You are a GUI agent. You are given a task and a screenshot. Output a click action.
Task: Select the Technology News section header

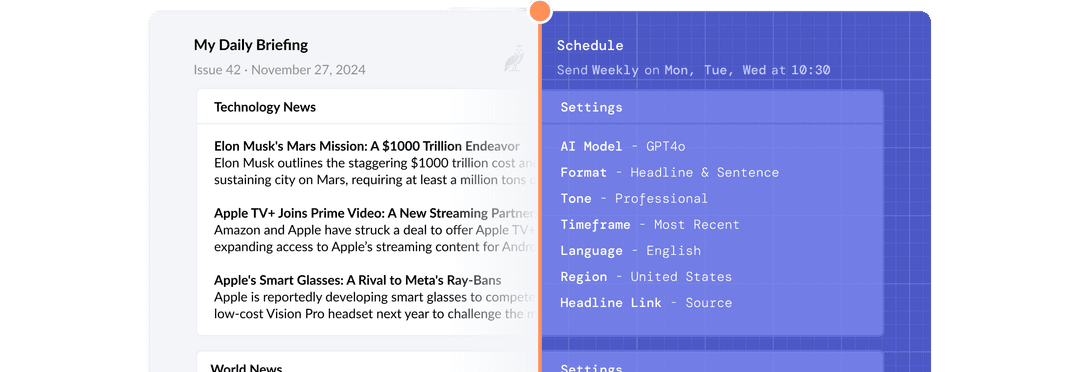pos(264,107)
